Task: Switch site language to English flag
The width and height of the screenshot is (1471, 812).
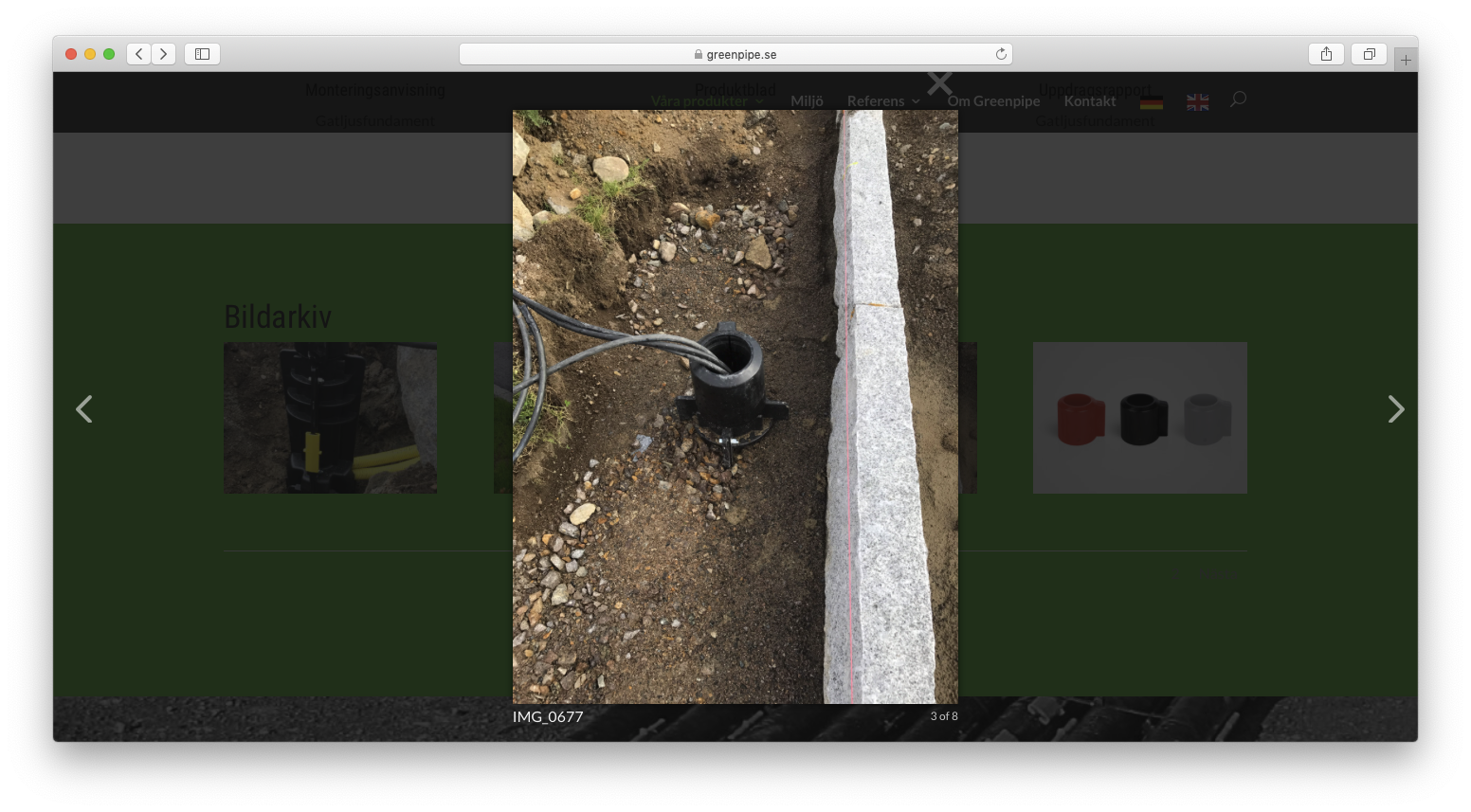Action: point(1198,101)
